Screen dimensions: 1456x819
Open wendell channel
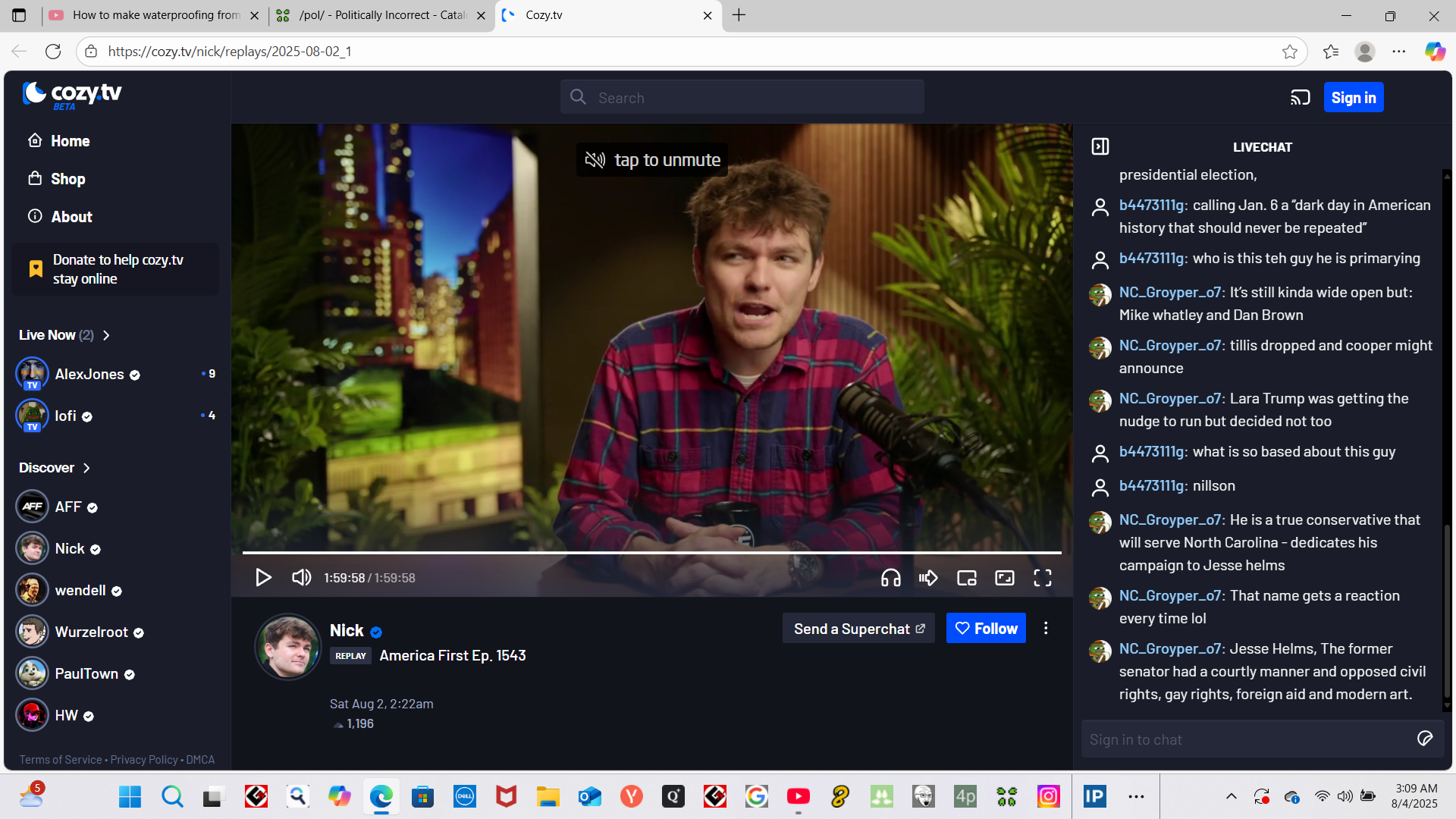point(69,591)
